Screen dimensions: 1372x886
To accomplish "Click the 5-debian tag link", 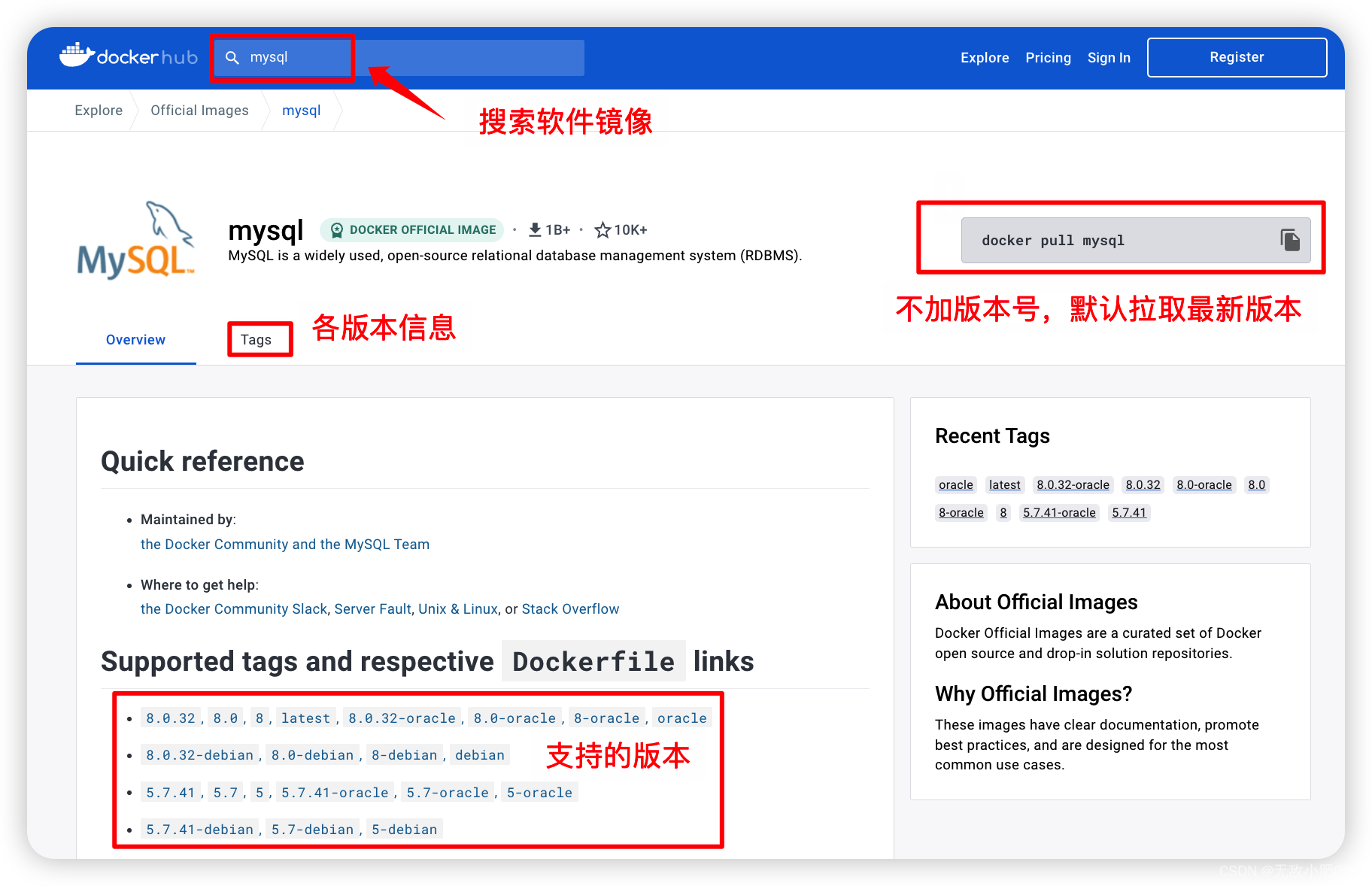I will pyautogui.click(x=404, y=830).
